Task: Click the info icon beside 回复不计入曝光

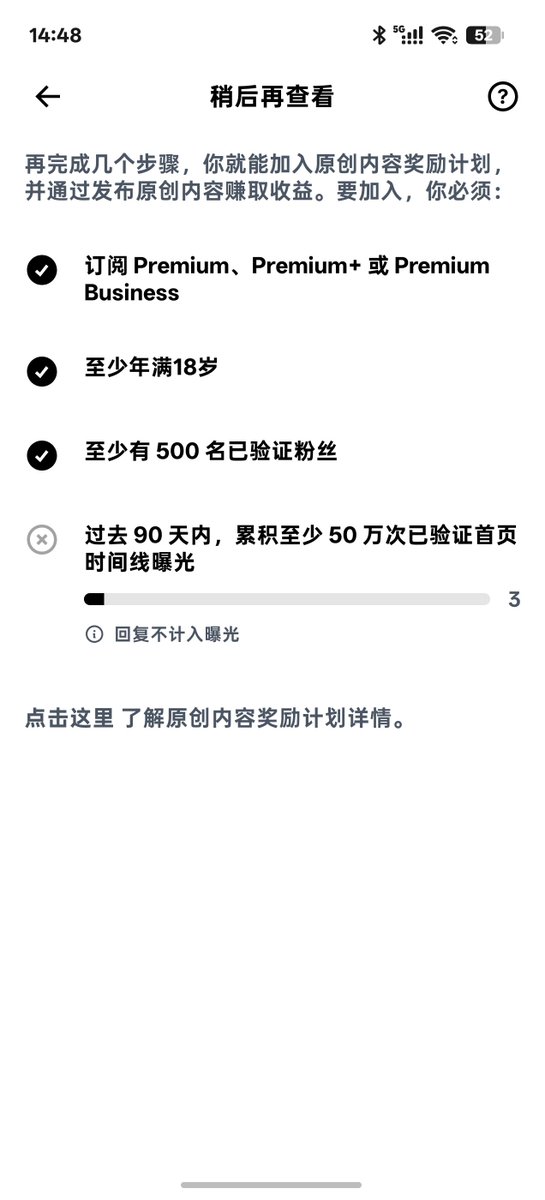Action: pos(94,634)
